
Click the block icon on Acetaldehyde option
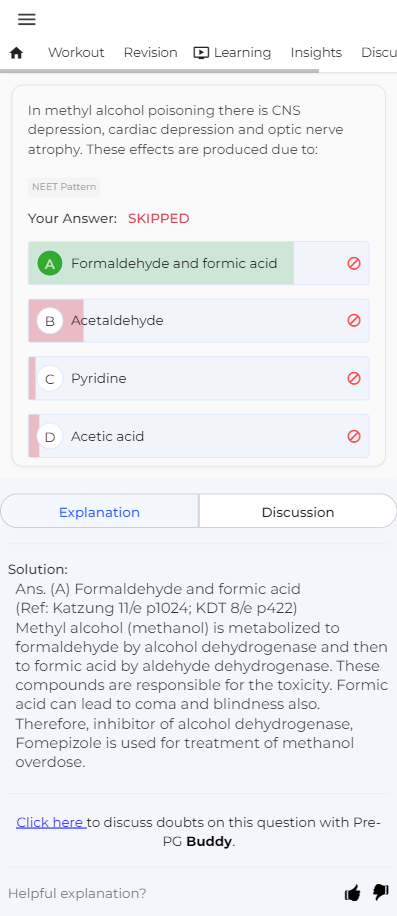[353, 321]
